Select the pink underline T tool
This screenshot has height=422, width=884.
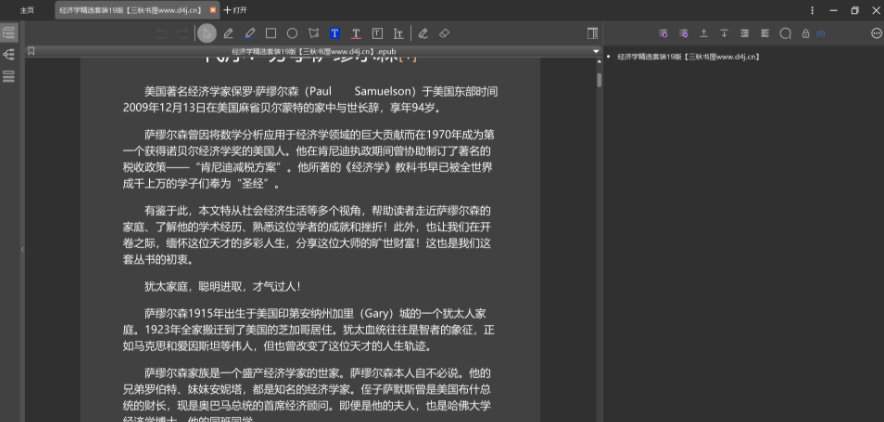pyautogui.click(x=356, y=34)
